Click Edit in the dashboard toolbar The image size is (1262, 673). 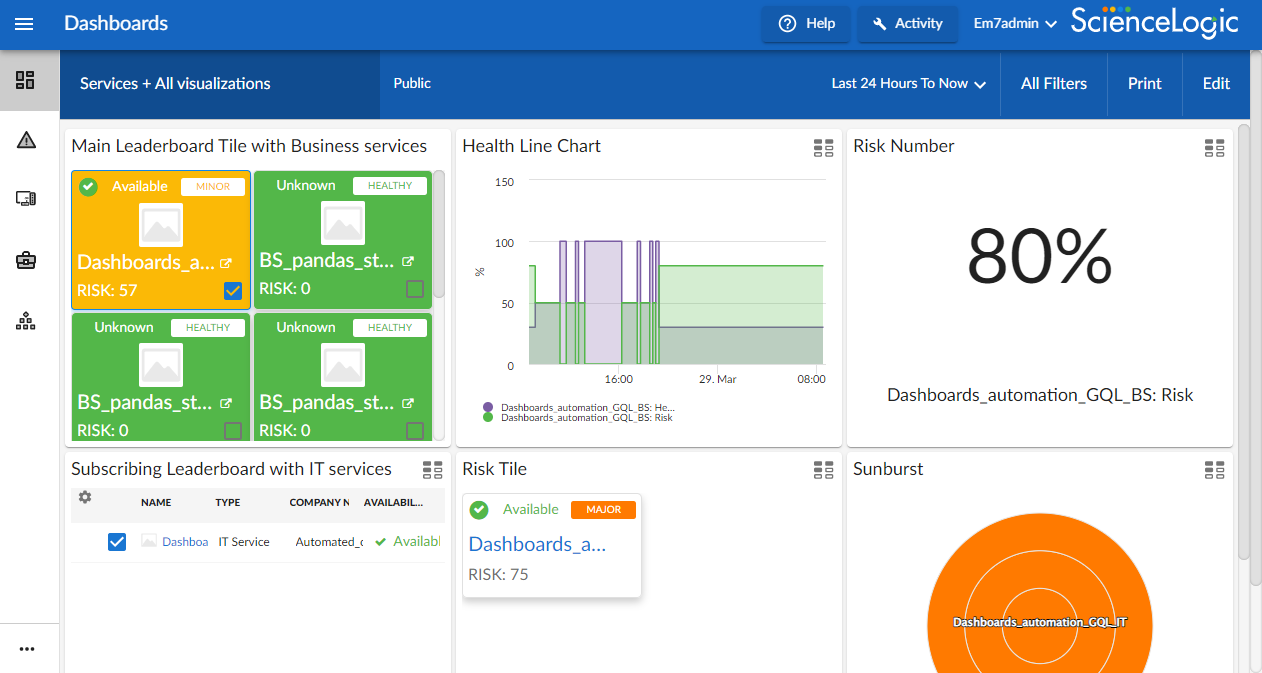1216,84
